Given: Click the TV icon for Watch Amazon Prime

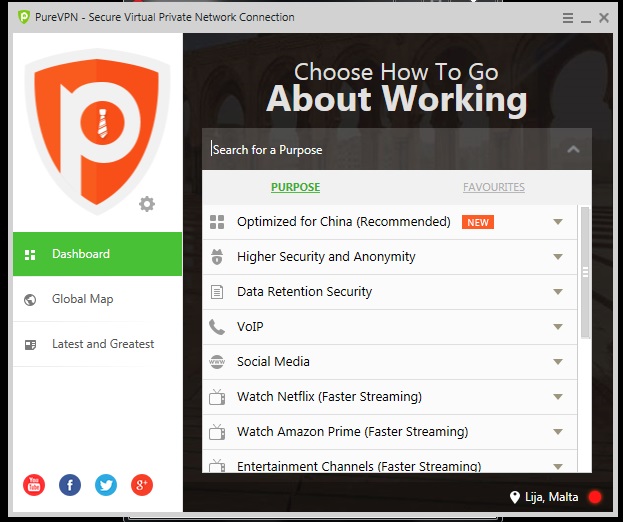Looking at the screenshot, I should (x=217, y=431).
